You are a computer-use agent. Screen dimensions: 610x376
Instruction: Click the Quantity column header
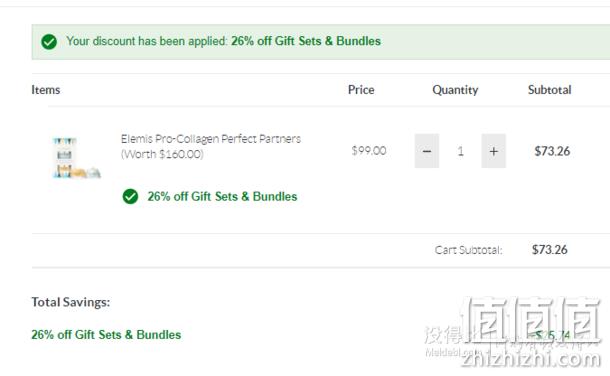click(x=455, y=90)
